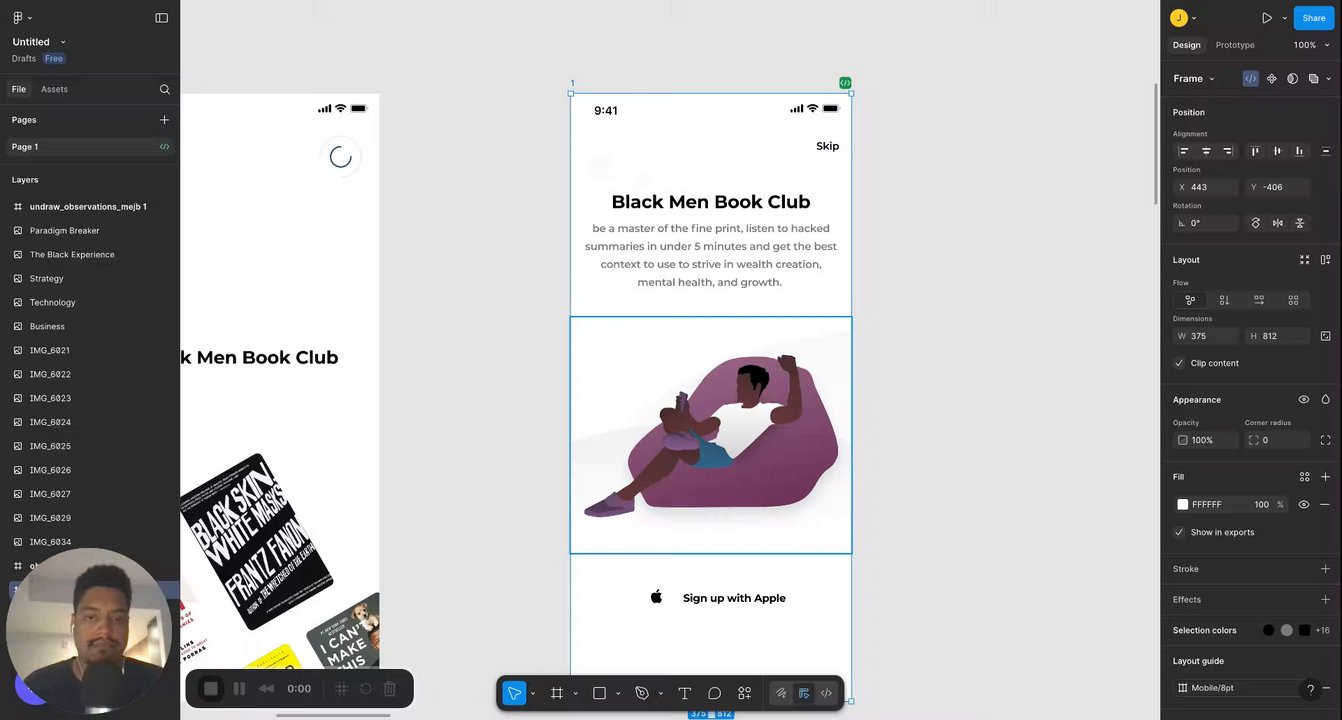Pause the screen recording
Viewport: 1342px width, 720px height.
239,688
